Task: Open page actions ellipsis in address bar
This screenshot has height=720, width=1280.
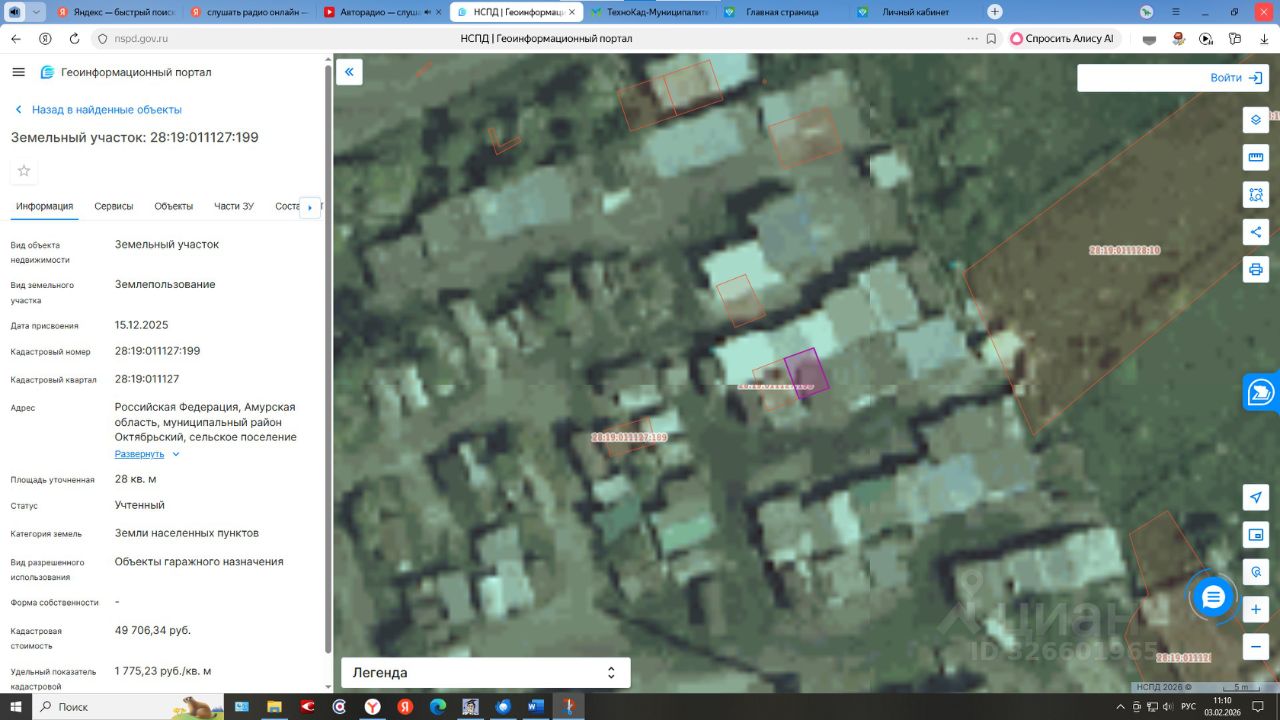Action: tap(972, 39)
